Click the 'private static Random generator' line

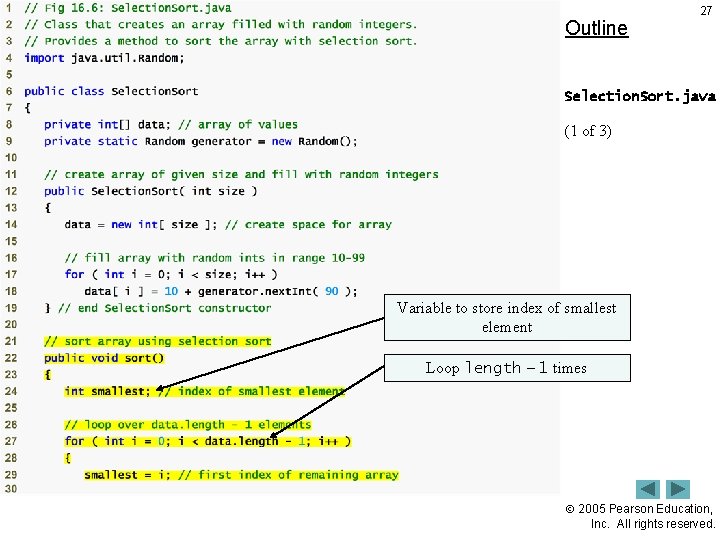coord(201,141)
